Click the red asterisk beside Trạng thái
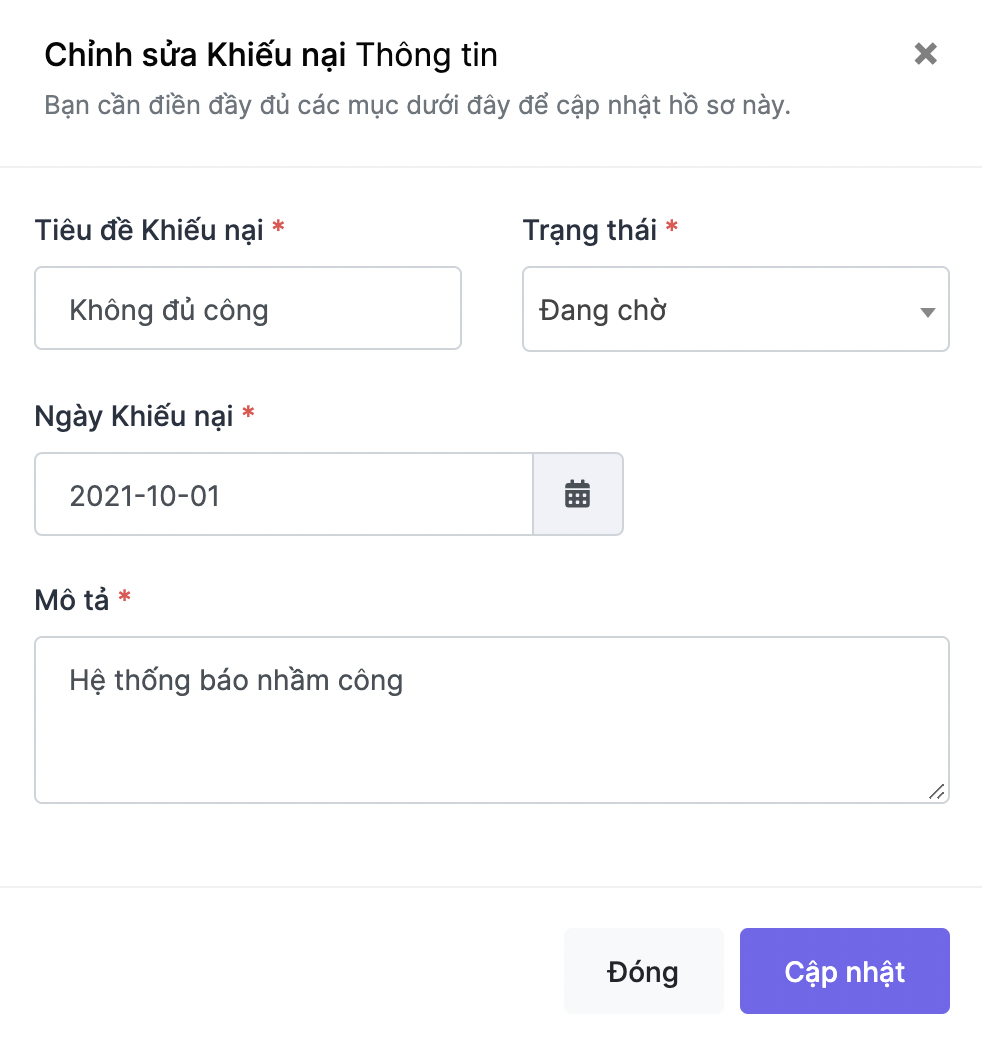The image size is (982, 1044). [672, 227]
